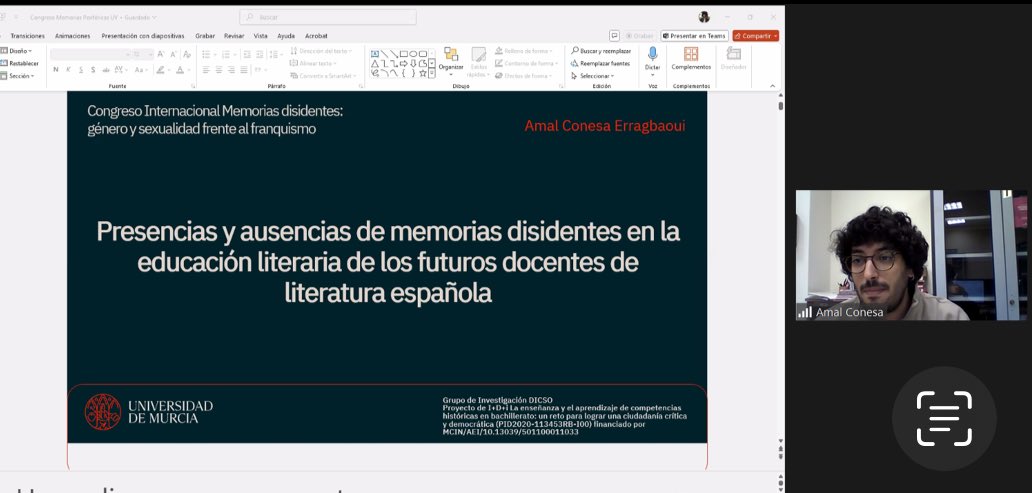Click the scan text overlay icon

944,419
